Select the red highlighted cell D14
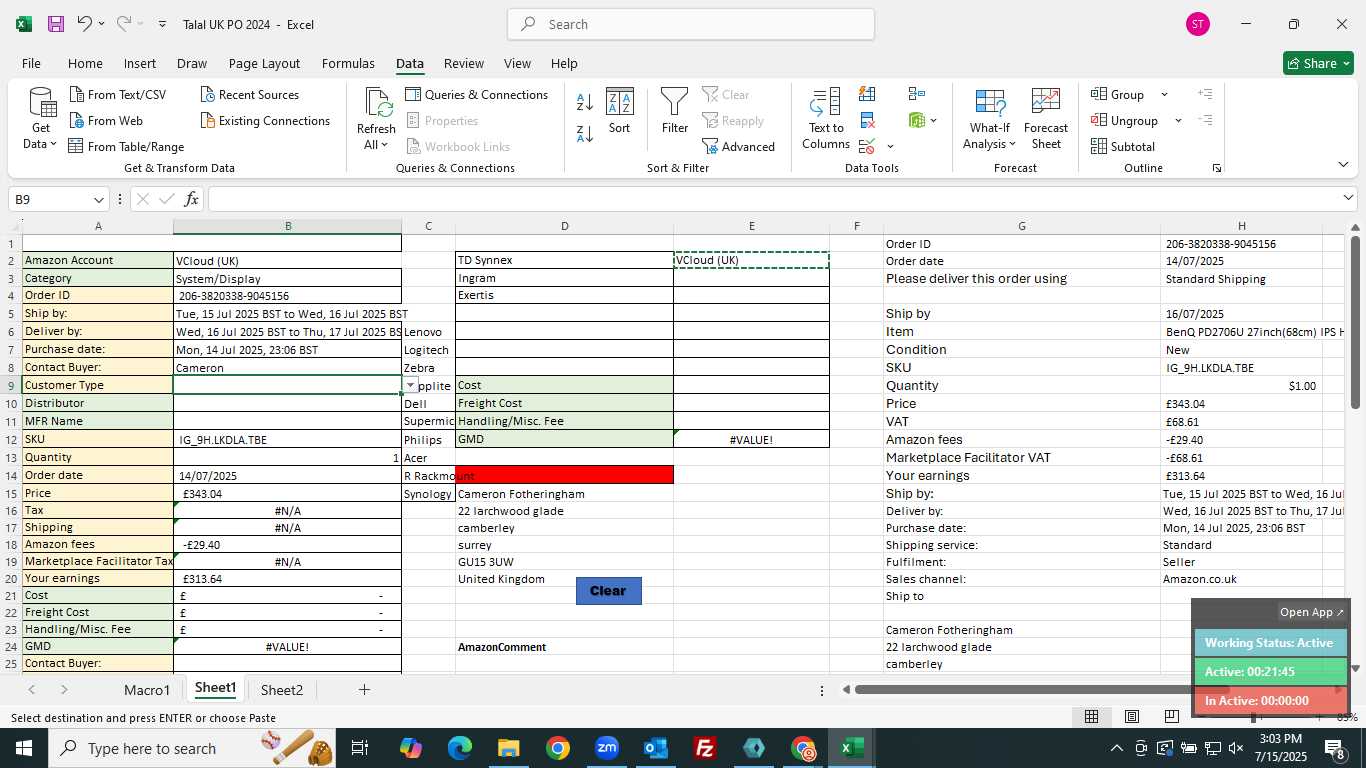The image size is (1366, 768). 564,474
